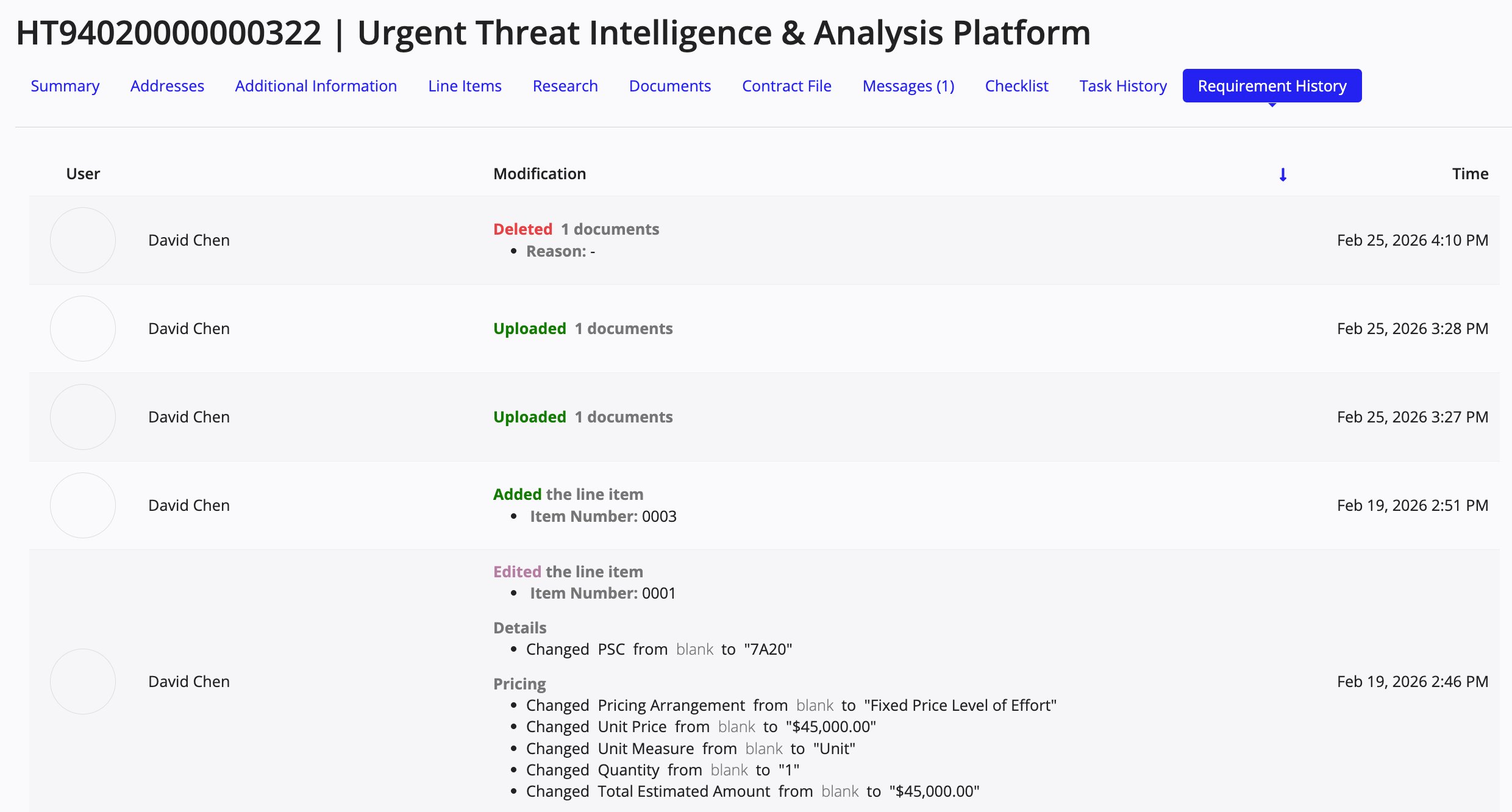Click avatar in the 3:27 PM upload row
The height and width of the screenshot is (812, 1512).
click(83, 417)
